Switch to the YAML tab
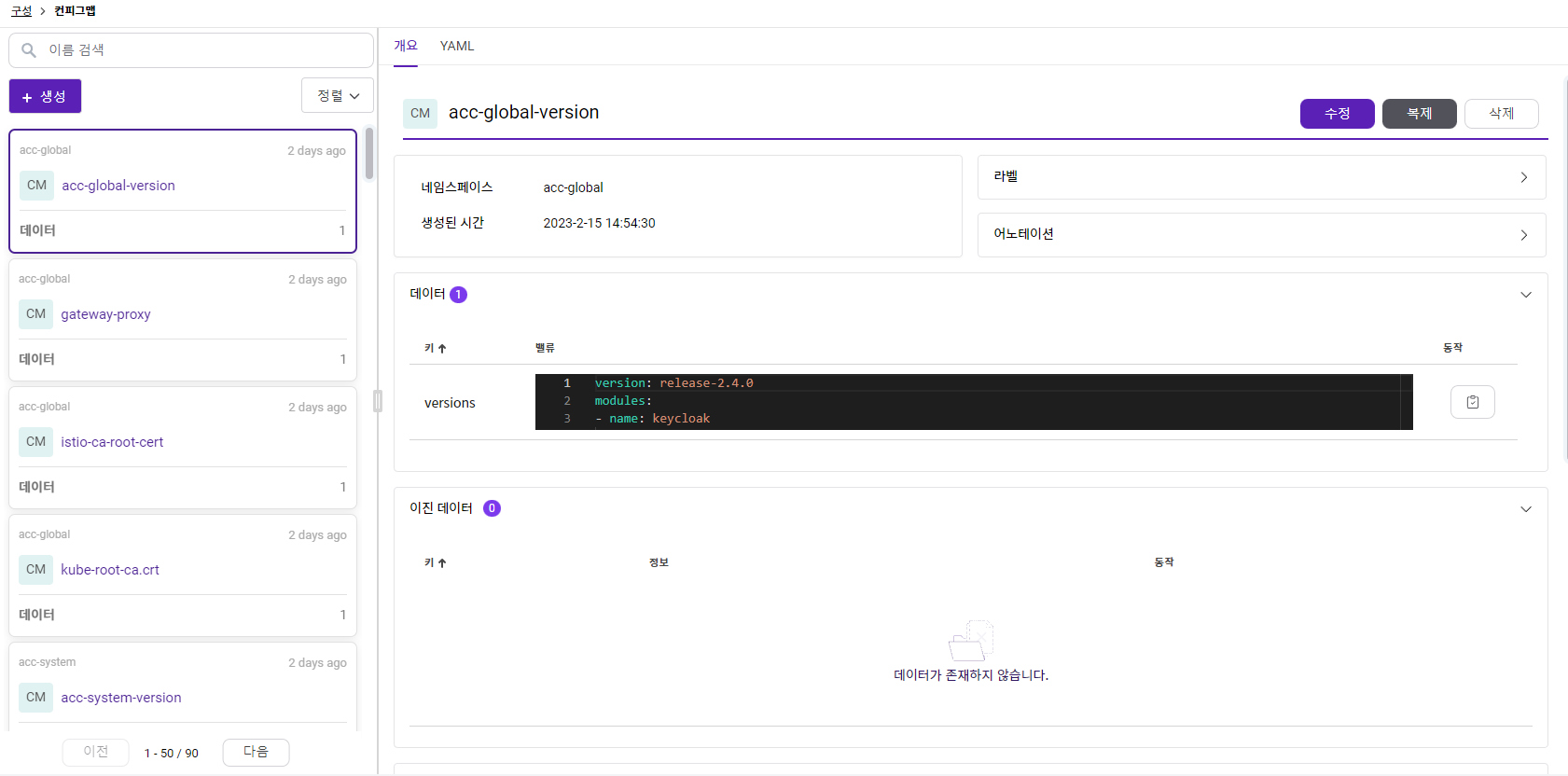 (x=457, y=46)
